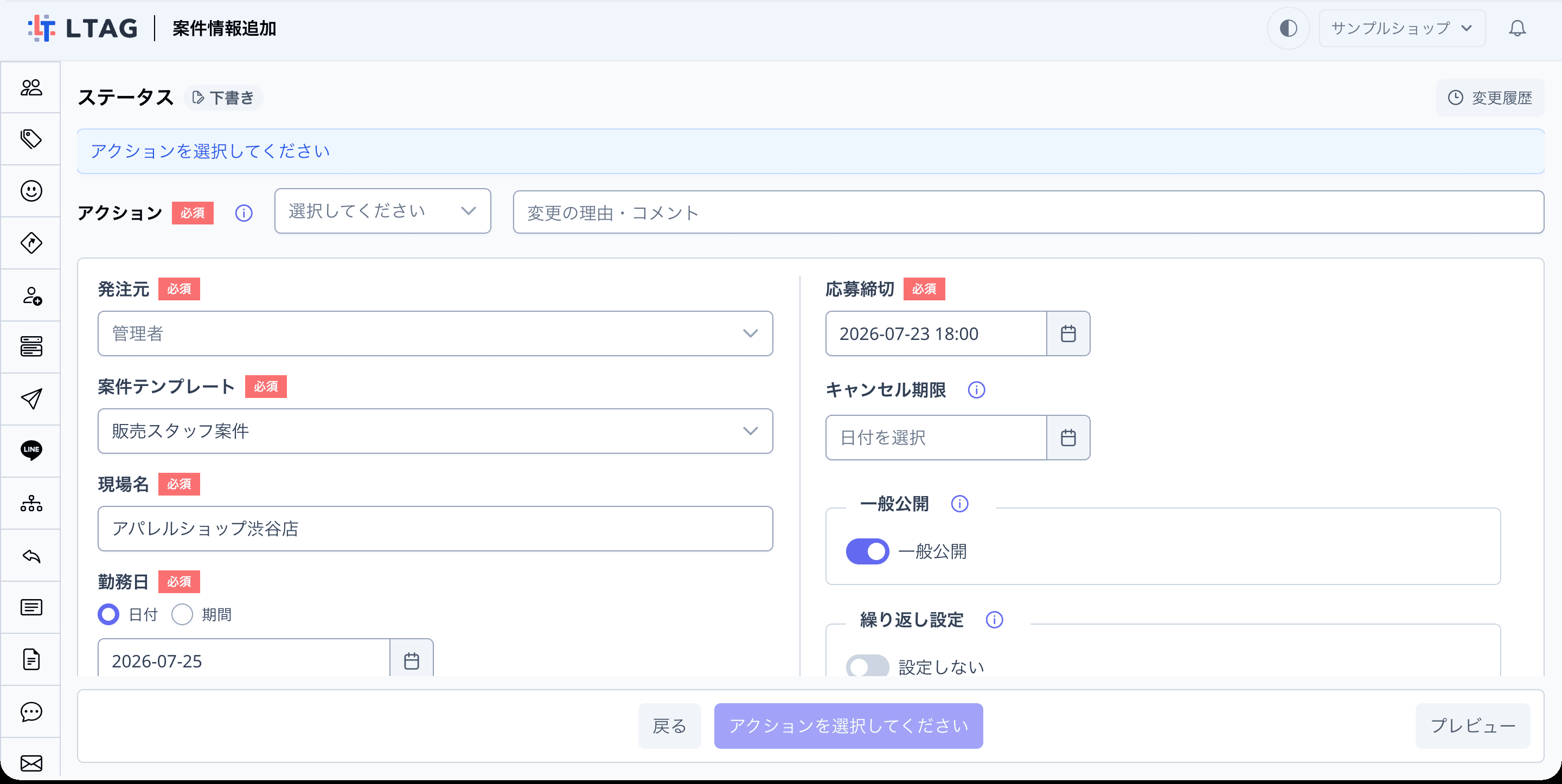Open the LINE sidebar icon
The image size is (1562, 784).
tap(31, 451)
